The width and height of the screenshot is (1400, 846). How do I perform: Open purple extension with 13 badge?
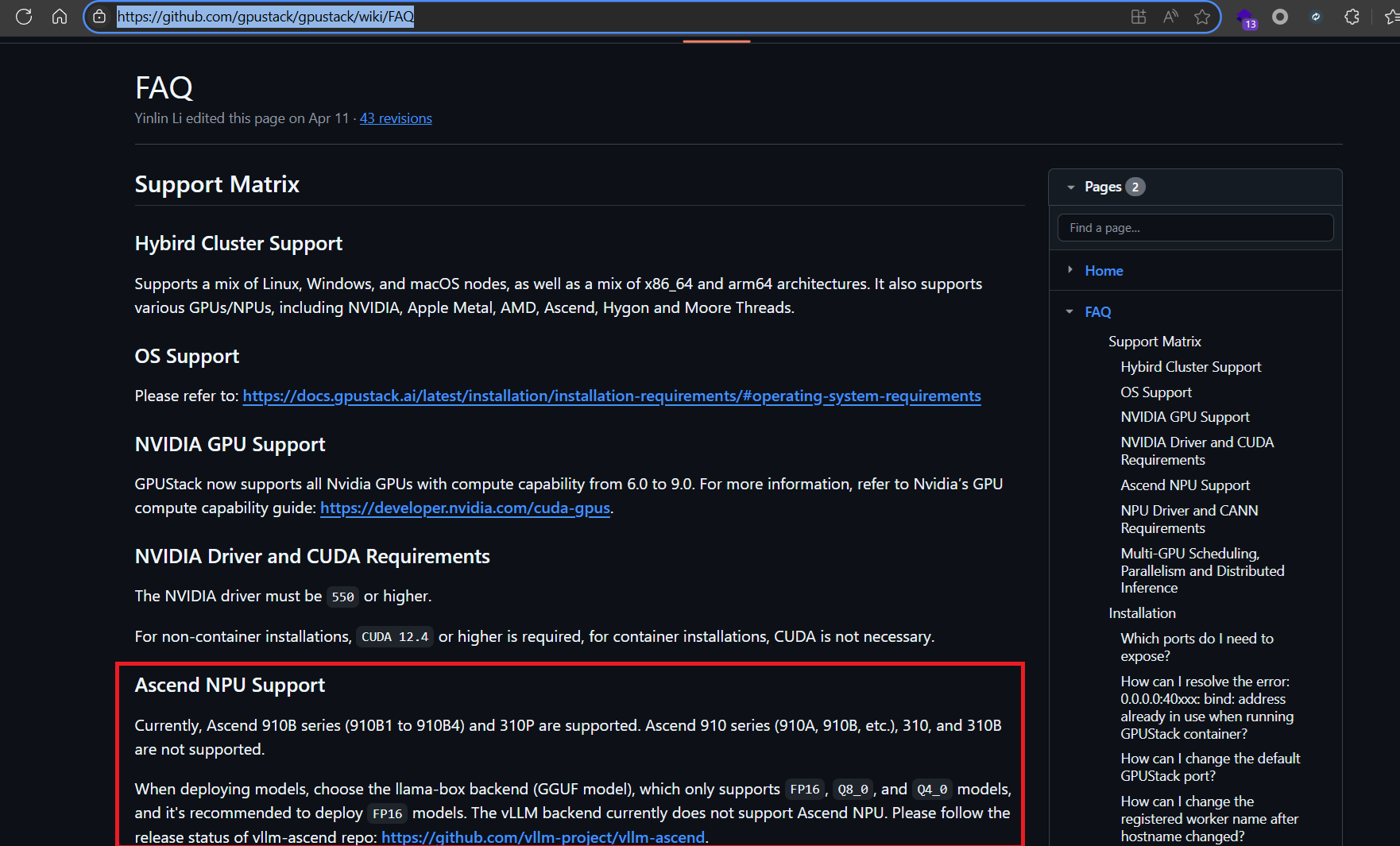(1246, 17)
